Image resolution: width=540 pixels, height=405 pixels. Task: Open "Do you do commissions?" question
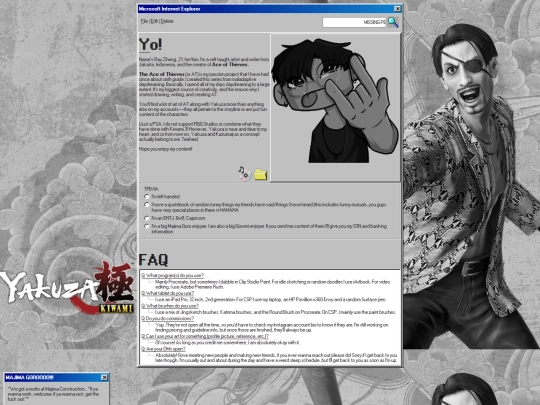pyautogui.click(x=167, y=319)
